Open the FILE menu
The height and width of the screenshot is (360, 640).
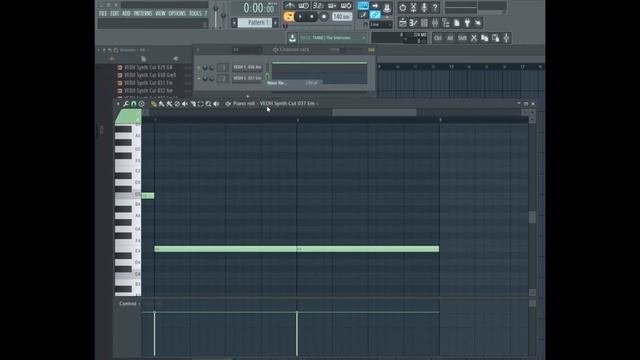(103, 13)
